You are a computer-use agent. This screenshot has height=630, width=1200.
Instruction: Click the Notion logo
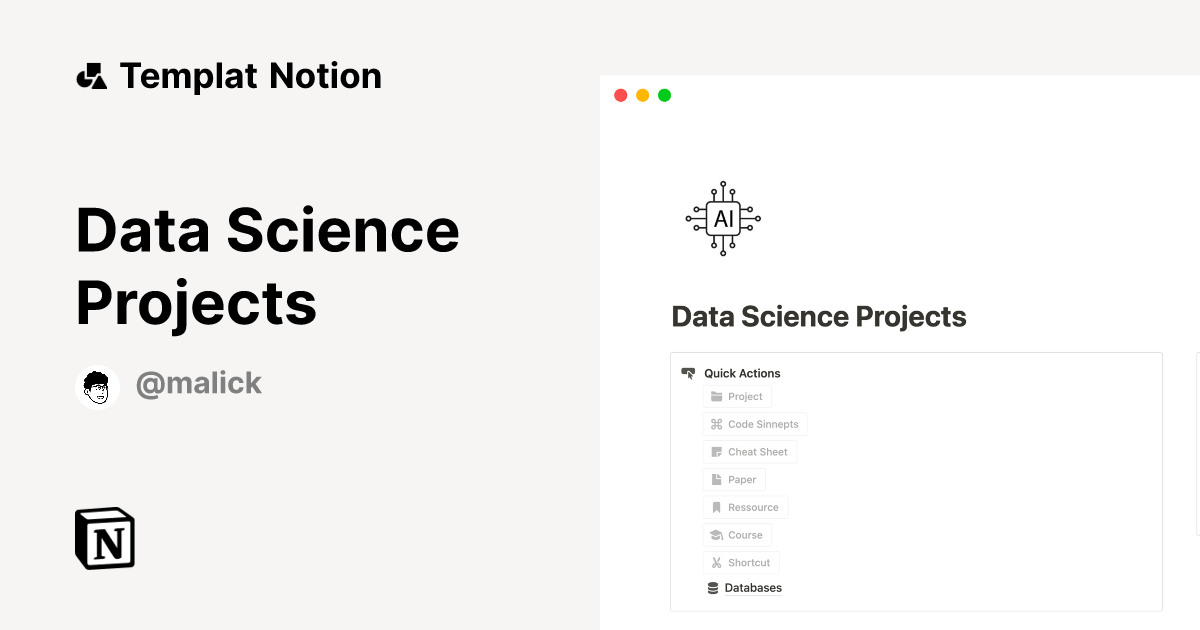click(104, 538)
